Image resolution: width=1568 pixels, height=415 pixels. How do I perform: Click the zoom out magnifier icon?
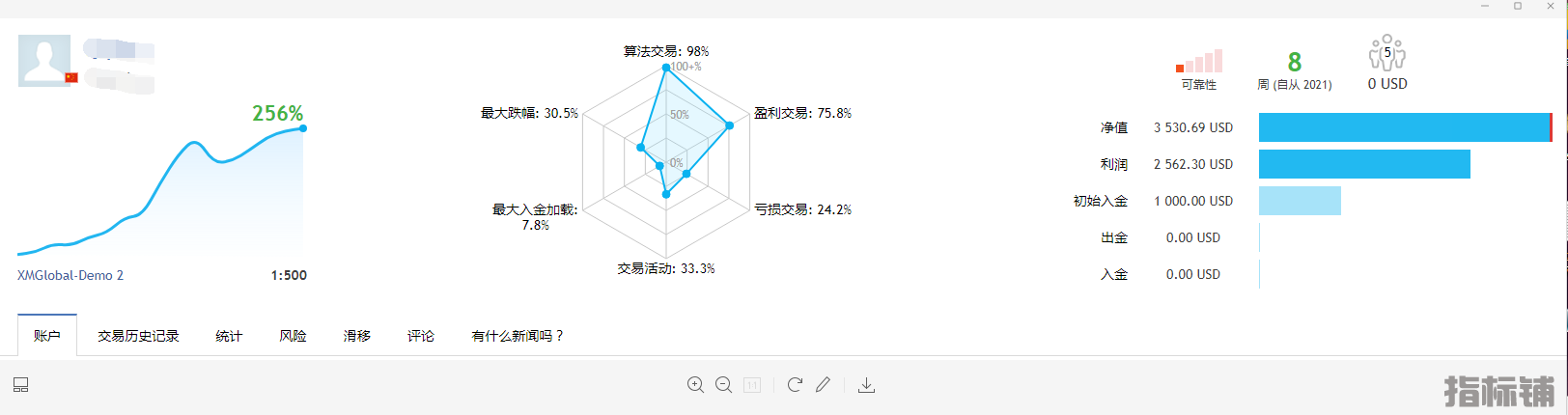pyautogui.click(x=723, y=385)
